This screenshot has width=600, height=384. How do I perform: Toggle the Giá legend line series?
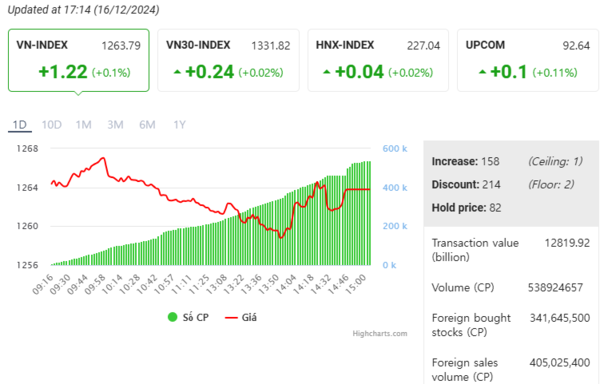pos(241,317)
